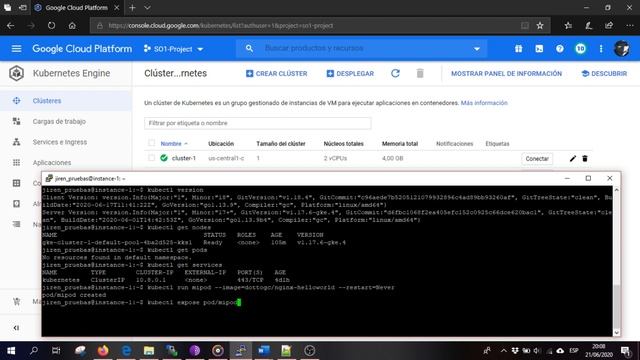Click CREAR CLÚSTER button
Image resolution: width=640 pixels, height=360 pixels.
[x=276, y=73]
